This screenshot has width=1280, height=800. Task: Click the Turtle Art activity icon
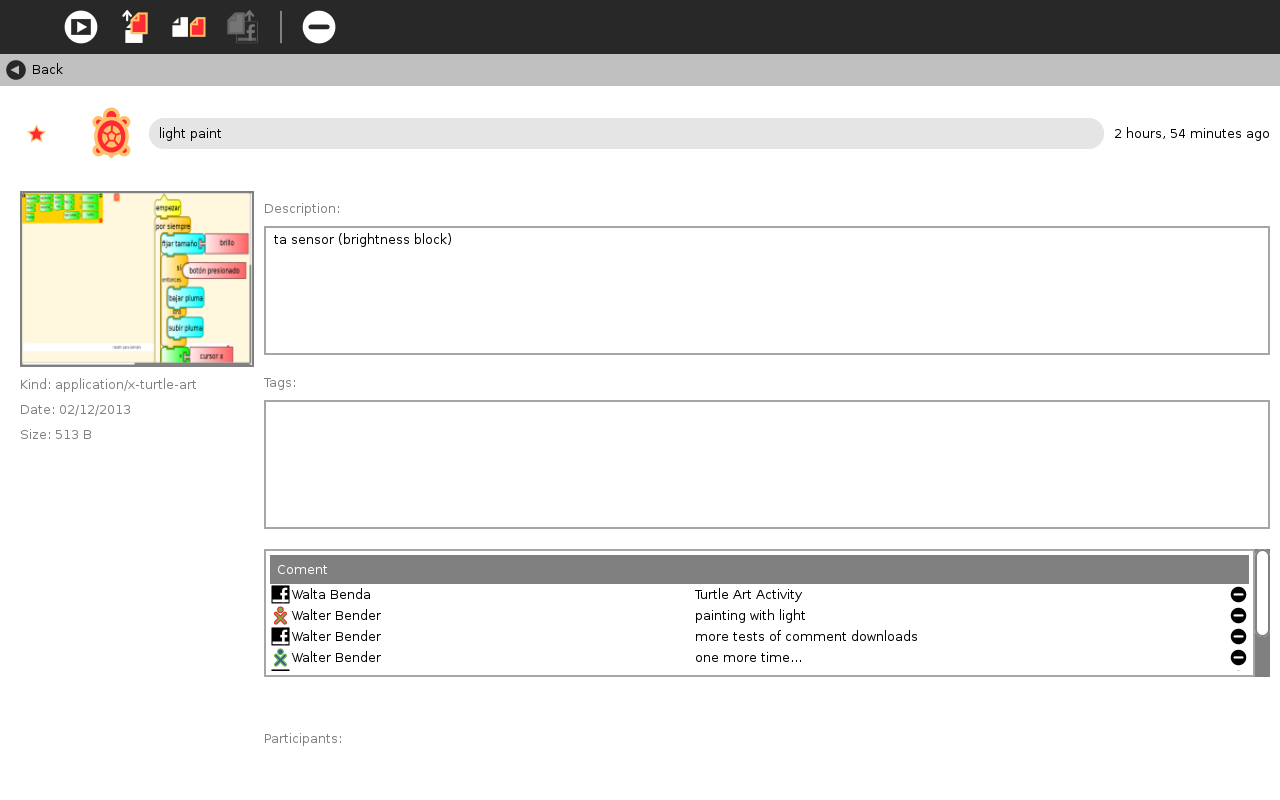coord(112,134)
